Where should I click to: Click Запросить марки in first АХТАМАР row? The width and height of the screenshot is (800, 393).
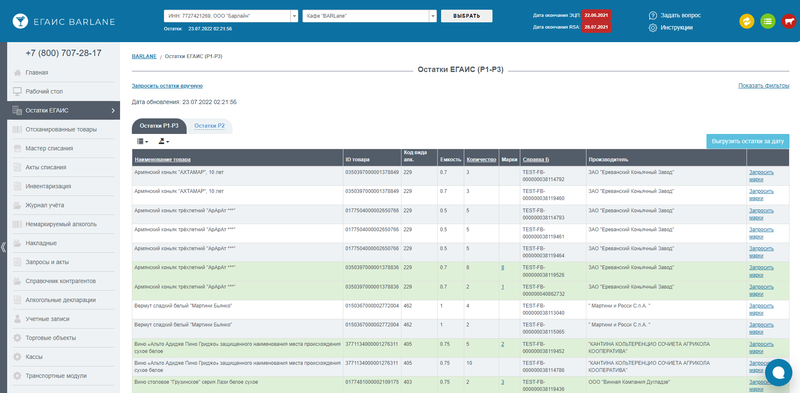point(761,176)
